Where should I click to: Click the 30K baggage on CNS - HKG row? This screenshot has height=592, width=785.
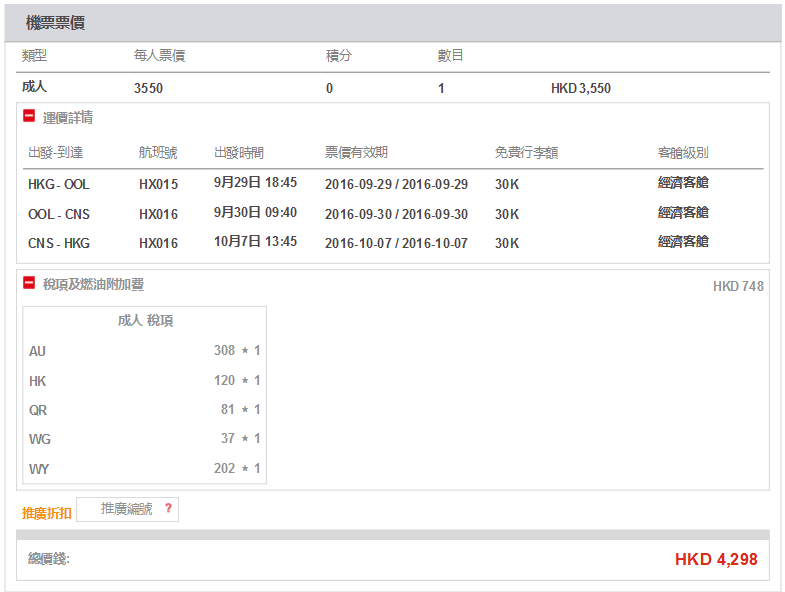point(507,243)
